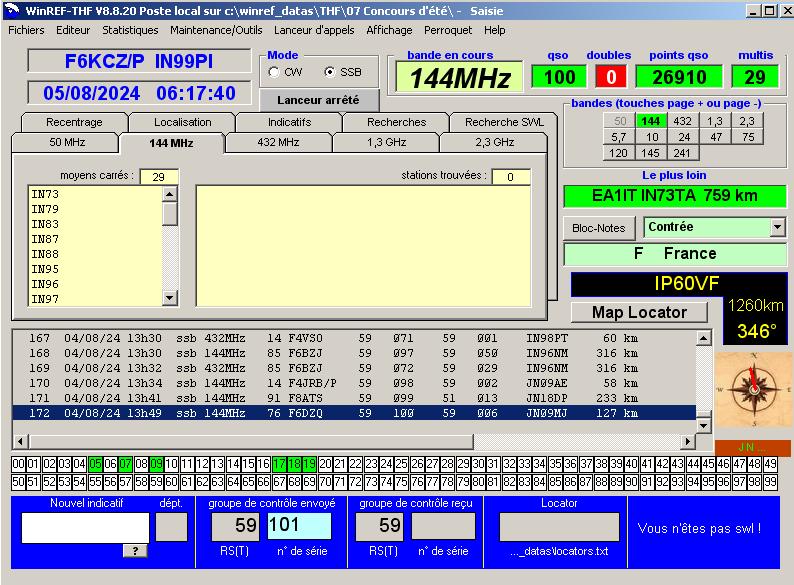794x585 pixels.
Task: Click the green 144 band button
Action: click(650, 121)
